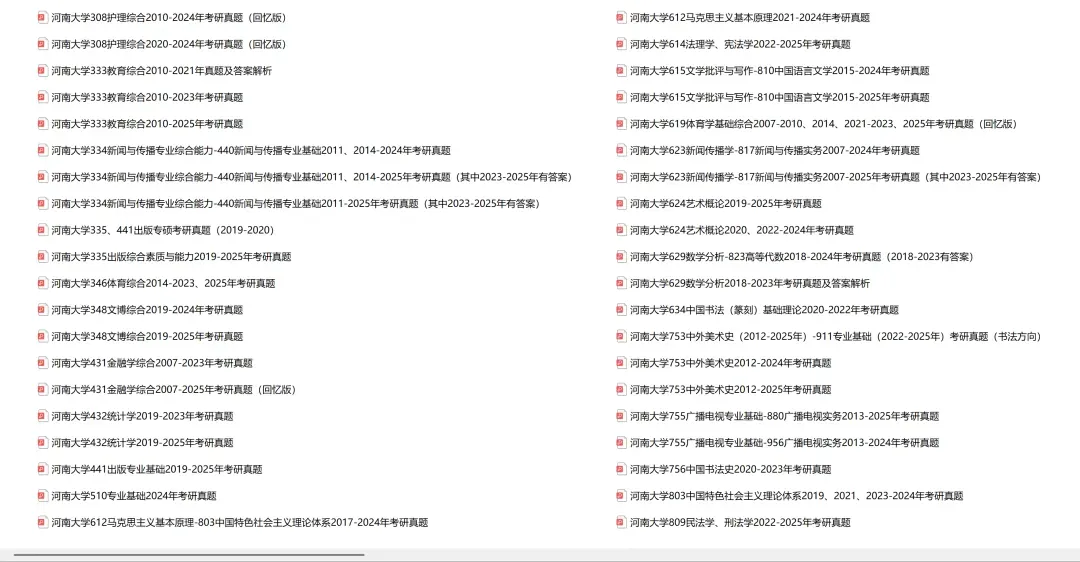Select PDF icon of 612马克思主义基本原理-803 2017-2024 file
The image size is (1080, 562).
42,522
